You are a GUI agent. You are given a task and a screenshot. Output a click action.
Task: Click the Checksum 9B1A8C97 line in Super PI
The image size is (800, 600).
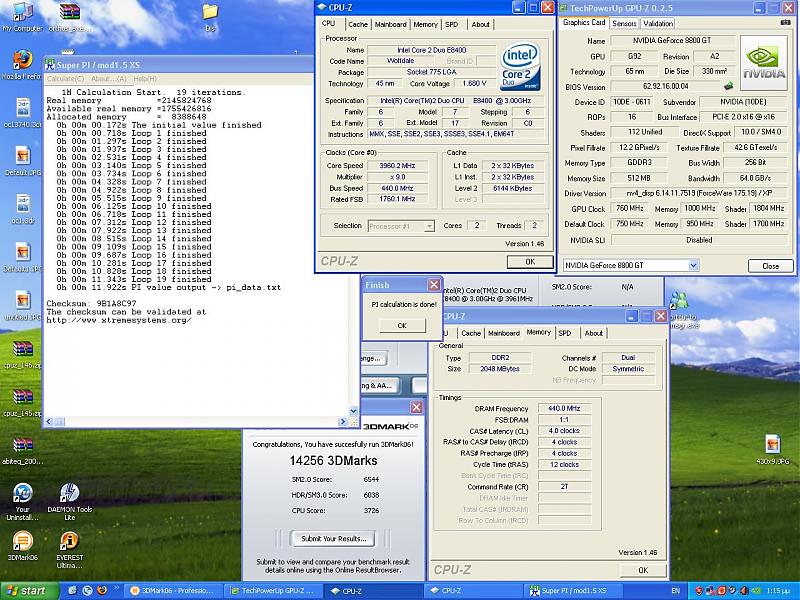(x=91, y=304)
